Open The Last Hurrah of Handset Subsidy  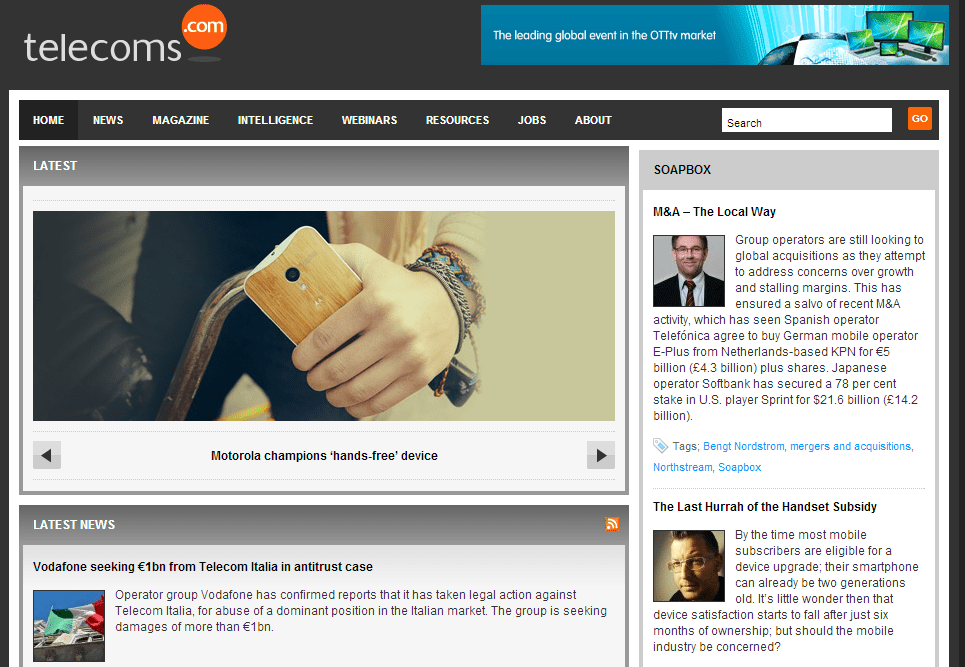pos(764,506)
